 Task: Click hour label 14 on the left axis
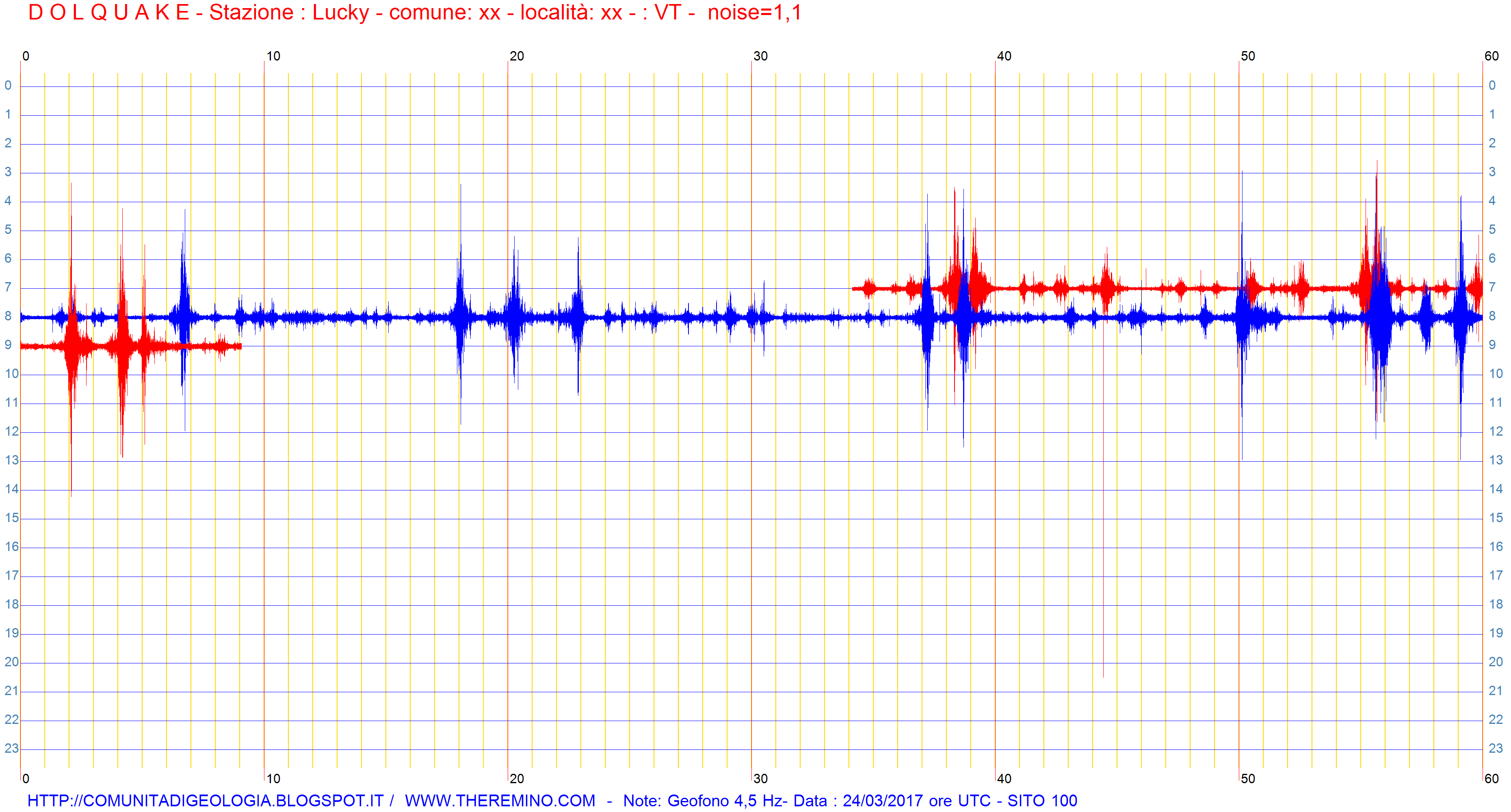[12, 489]
